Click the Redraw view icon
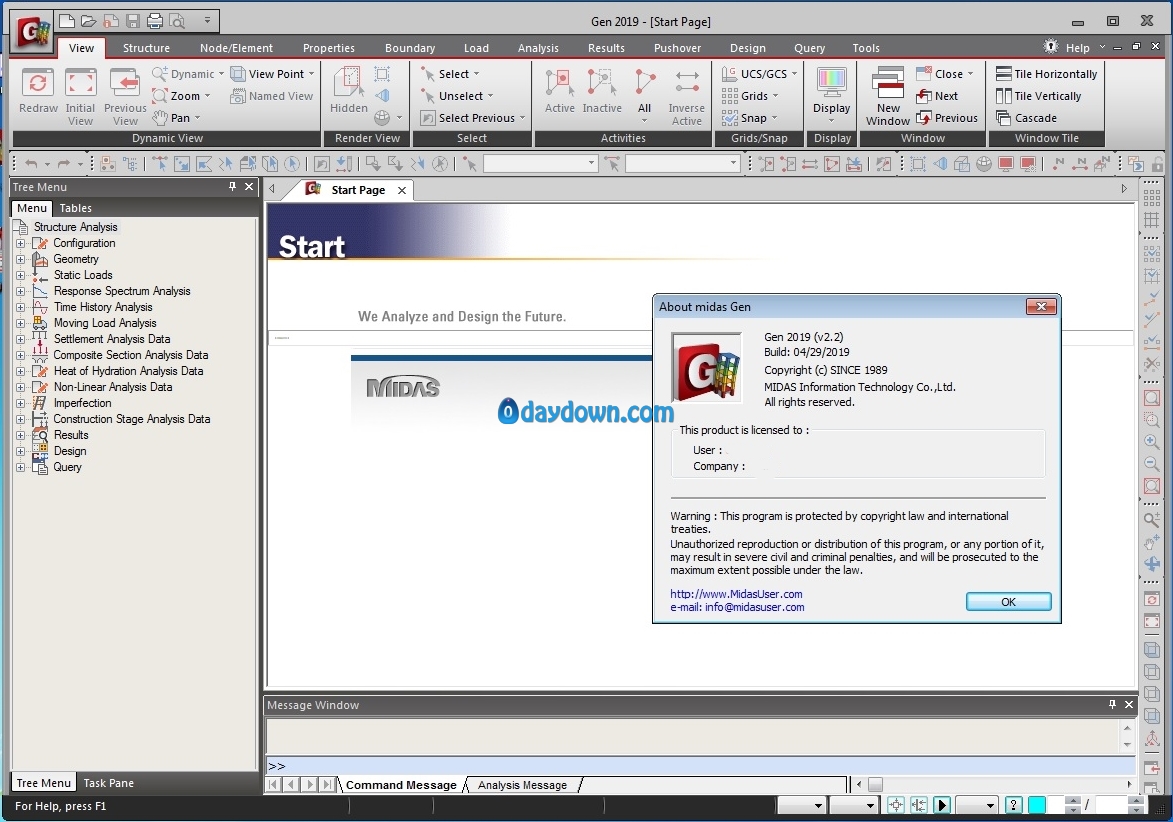 pyautogui.click(x=37, y=91)
